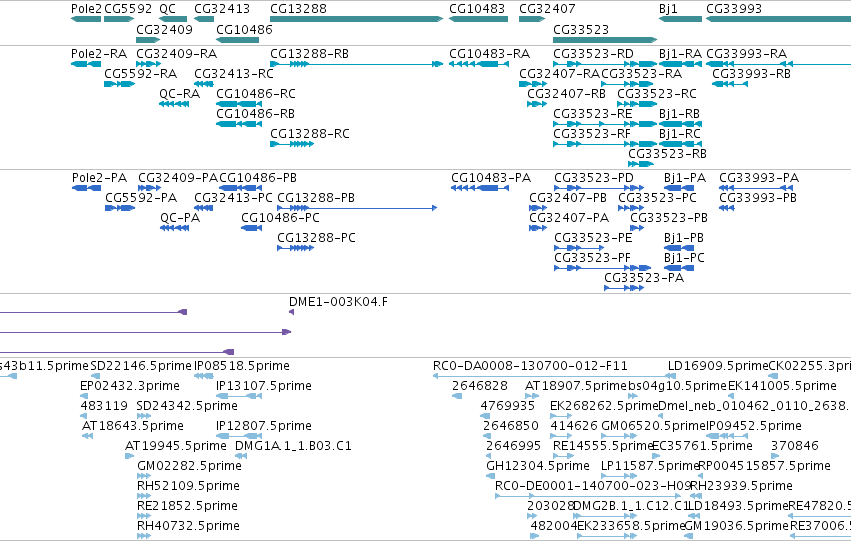851x541 pixels.
Task: Select EST AT18907.5prime
Action: [x=532, y=396]
